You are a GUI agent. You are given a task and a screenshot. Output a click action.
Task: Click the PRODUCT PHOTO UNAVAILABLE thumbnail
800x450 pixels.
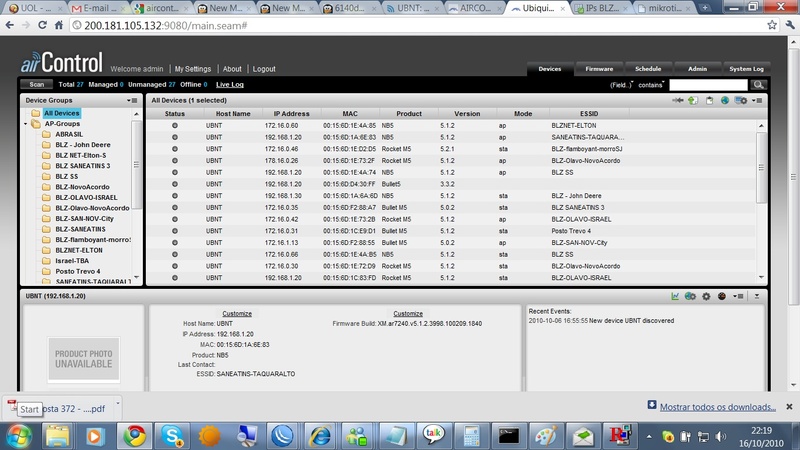(x=84, y=359)
